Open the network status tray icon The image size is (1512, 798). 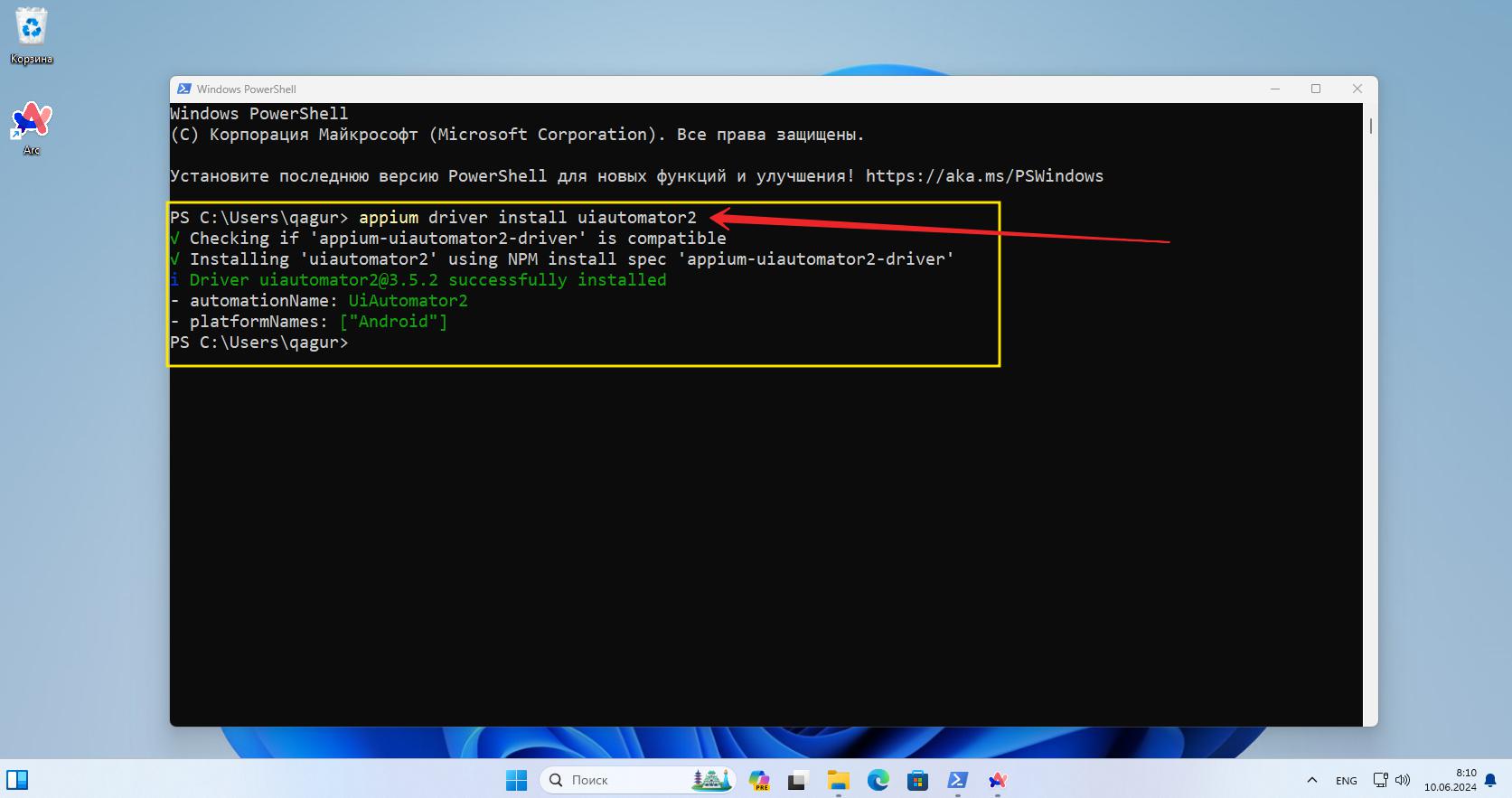tap(1380, 780)
